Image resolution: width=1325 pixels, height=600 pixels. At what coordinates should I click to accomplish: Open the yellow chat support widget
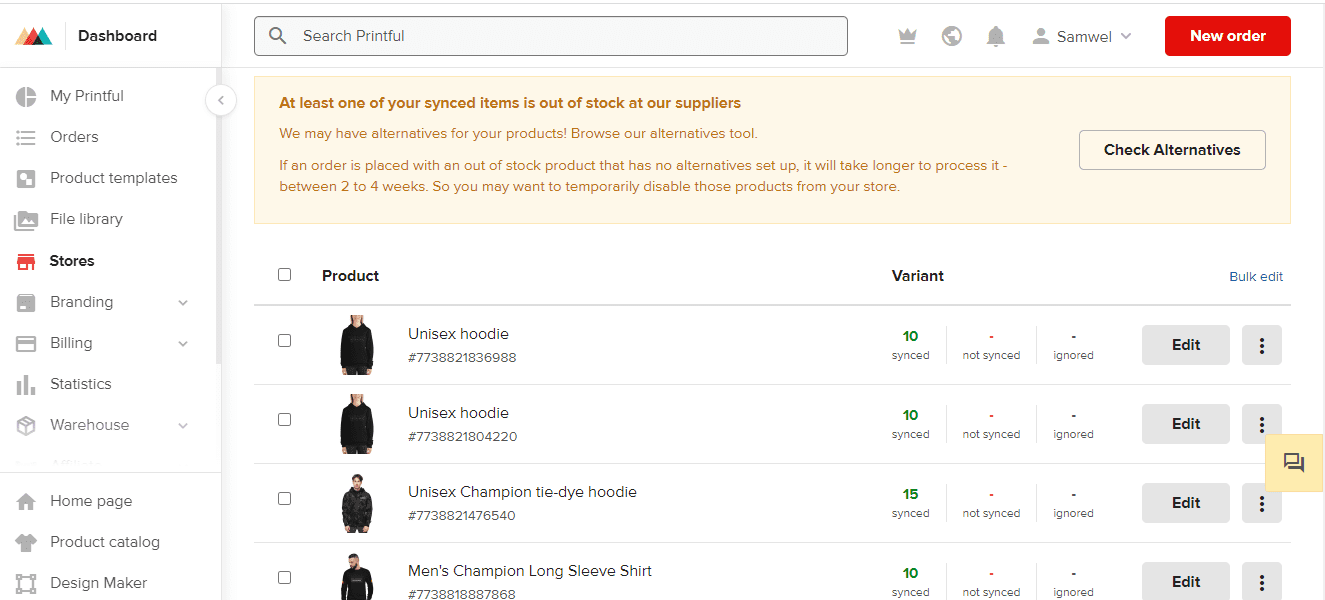pyautogui.click(x=1294, y=463)
